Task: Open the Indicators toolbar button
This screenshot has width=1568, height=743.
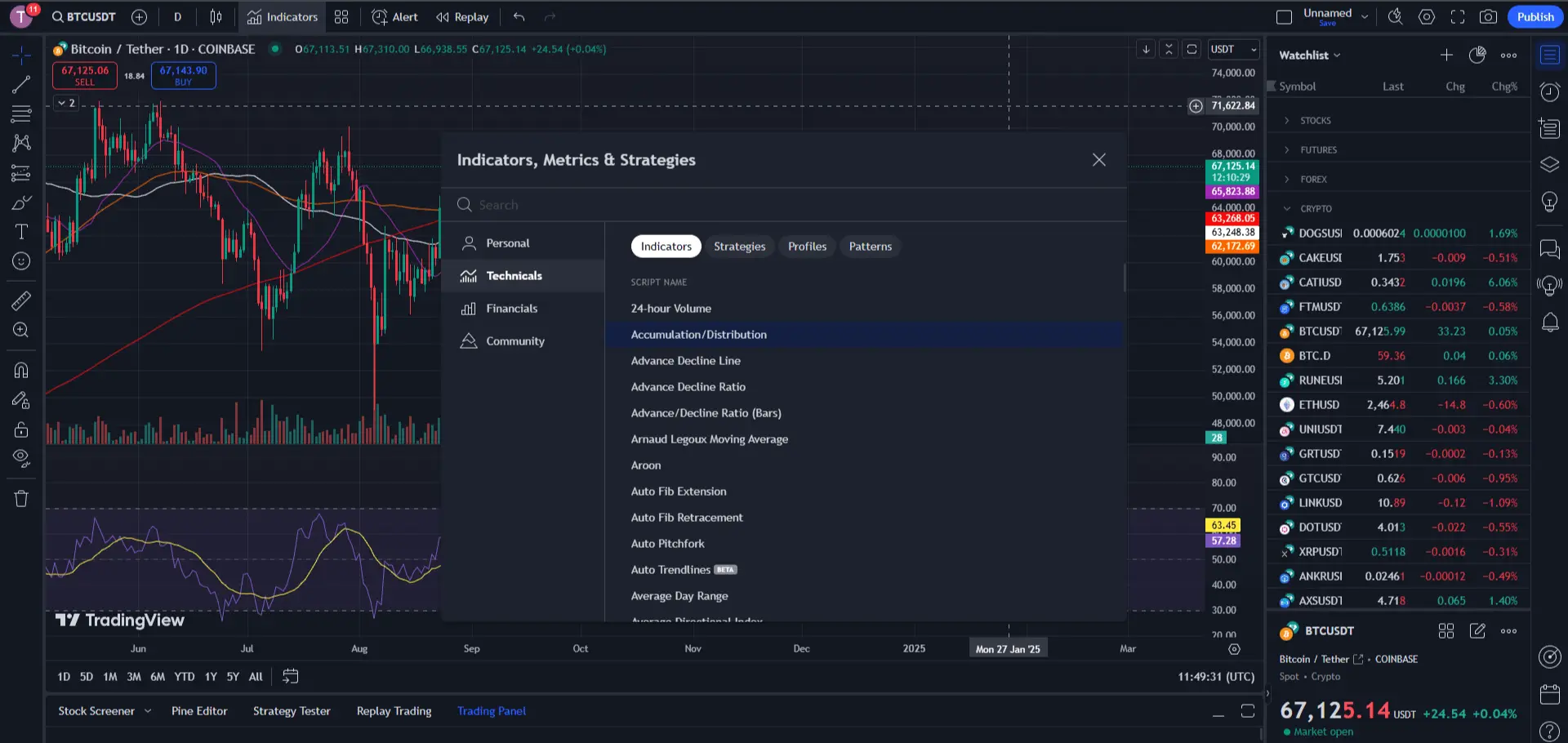Action: (x=283, y=17)
